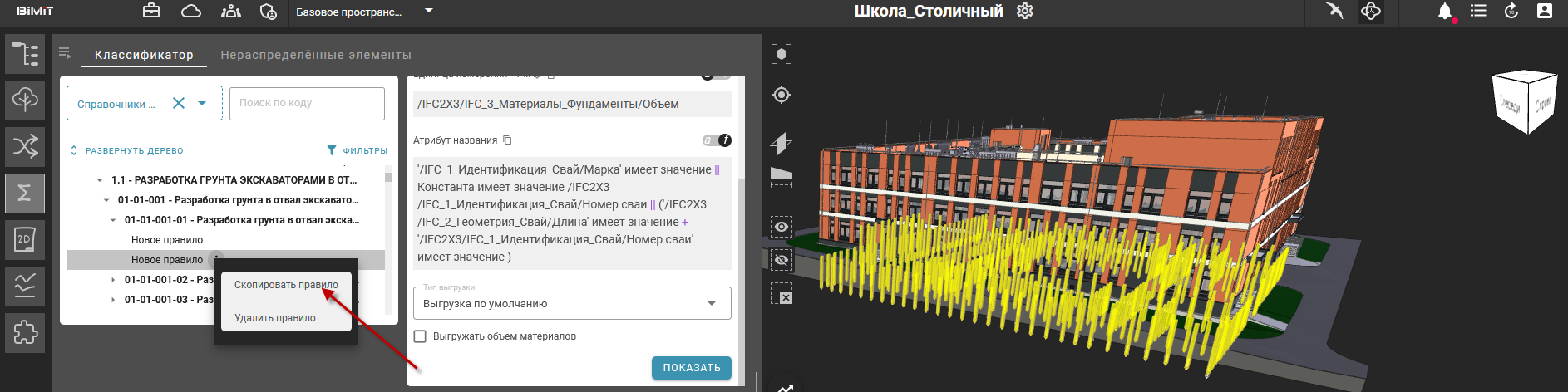Toggle the a/f switch for Атрибут названия
The height and width of the screenshot is (392, 1568).
point(717,140)
